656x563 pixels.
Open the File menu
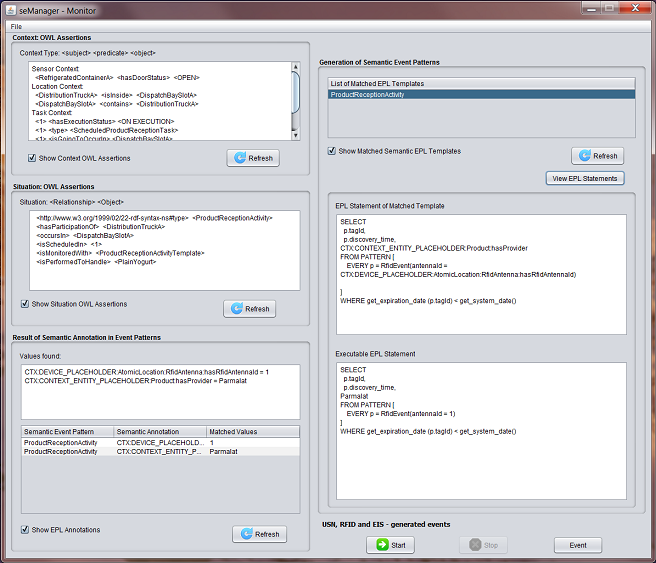tap(16, 26)
